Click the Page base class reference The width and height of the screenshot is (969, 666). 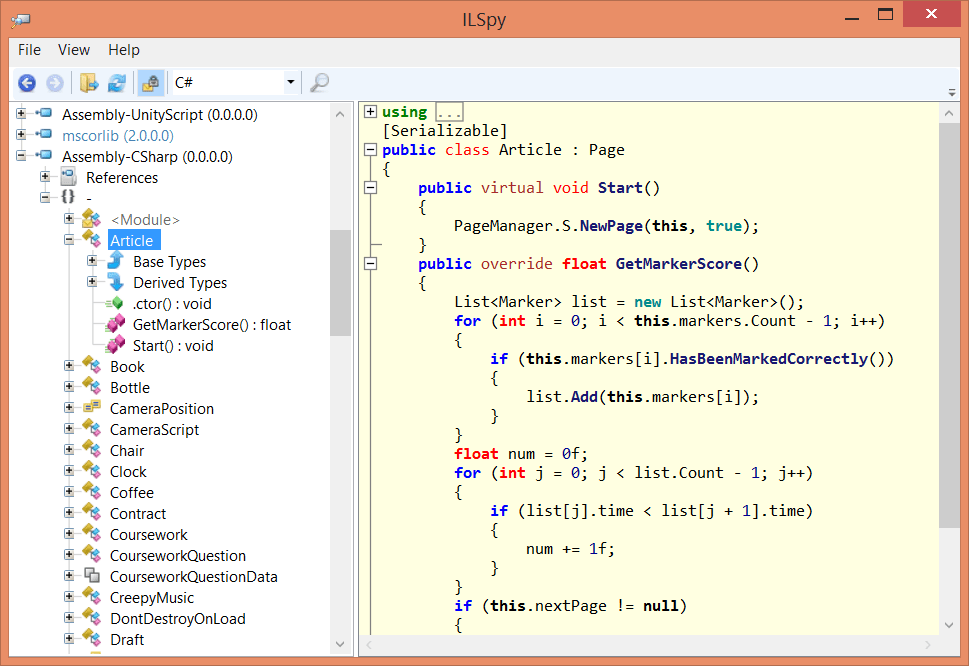tap(606, 150)
